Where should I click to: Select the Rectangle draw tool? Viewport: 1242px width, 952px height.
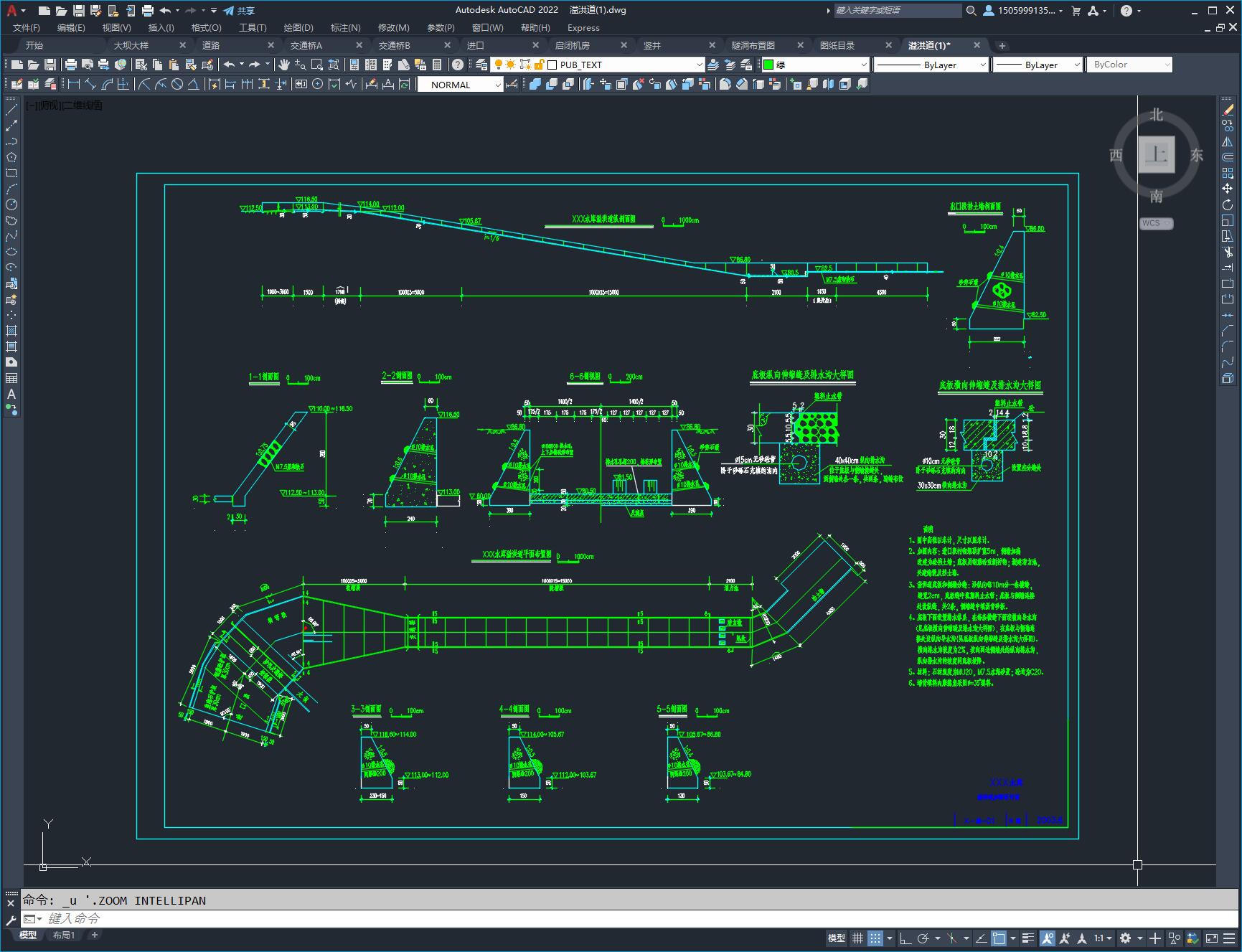(x=11, y=174)
